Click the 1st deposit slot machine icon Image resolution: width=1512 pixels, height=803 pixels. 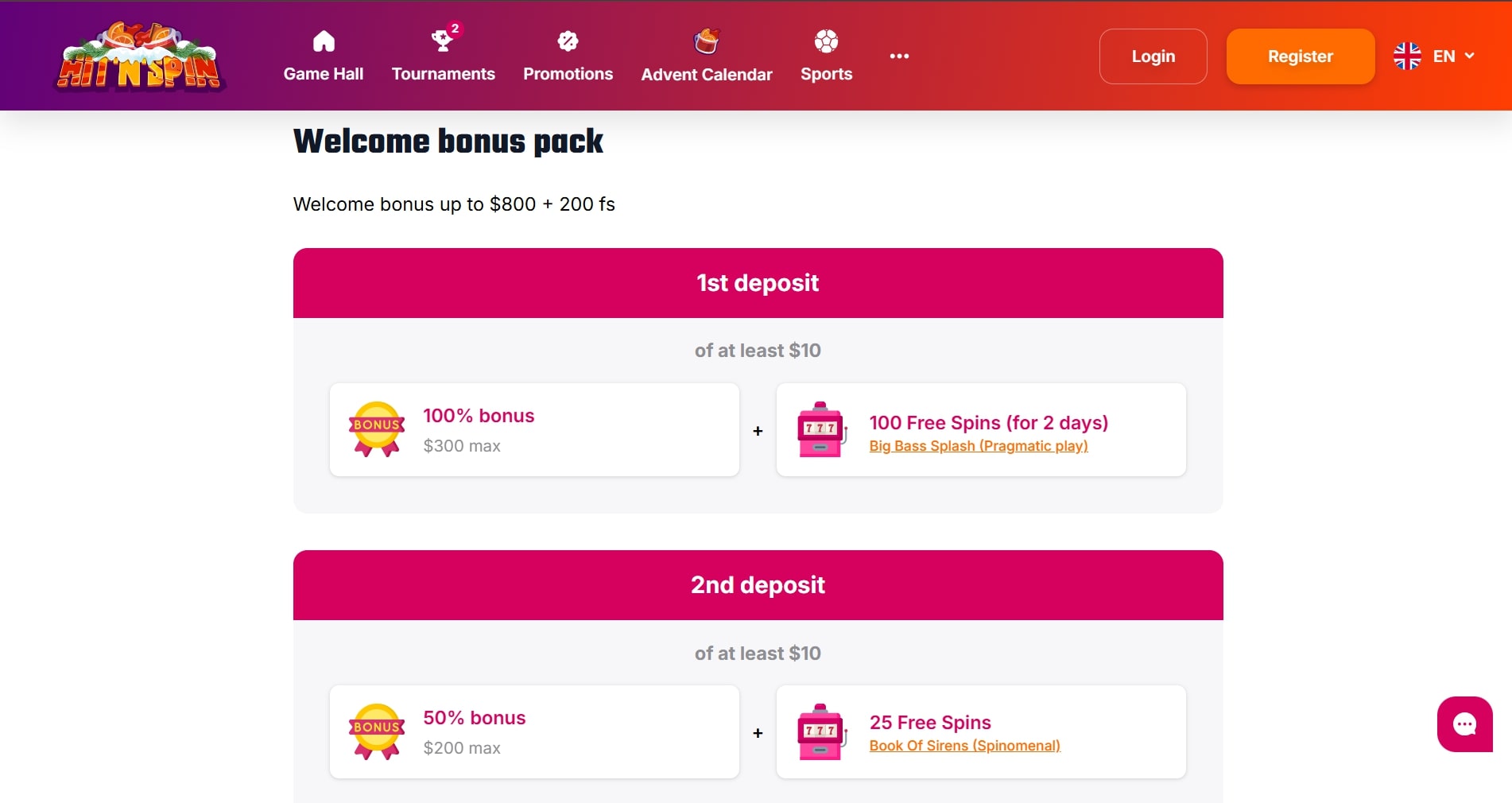pos(820,429)
